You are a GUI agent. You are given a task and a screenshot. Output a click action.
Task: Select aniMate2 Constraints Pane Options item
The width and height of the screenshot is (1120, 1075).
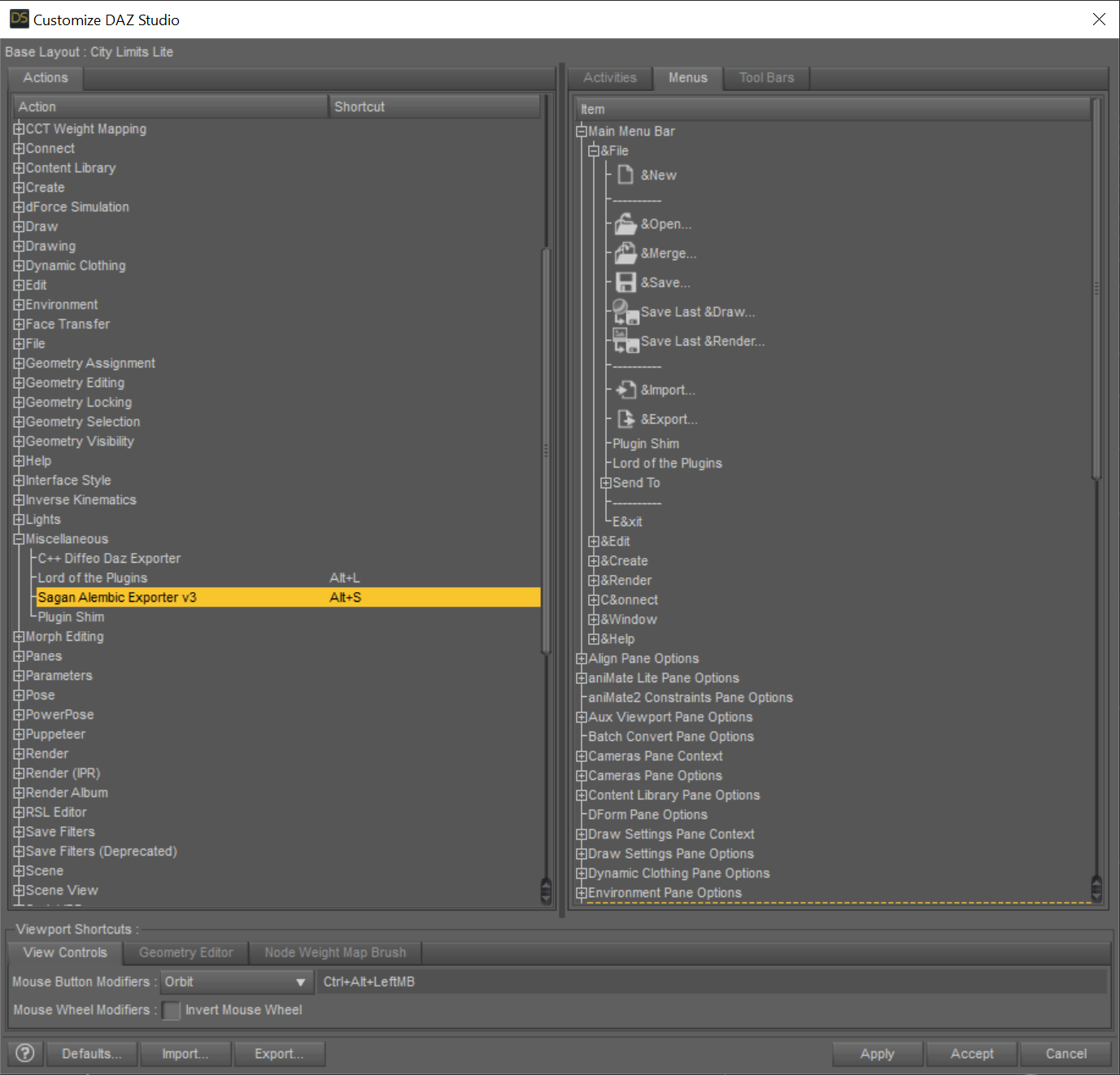(691, 697)
